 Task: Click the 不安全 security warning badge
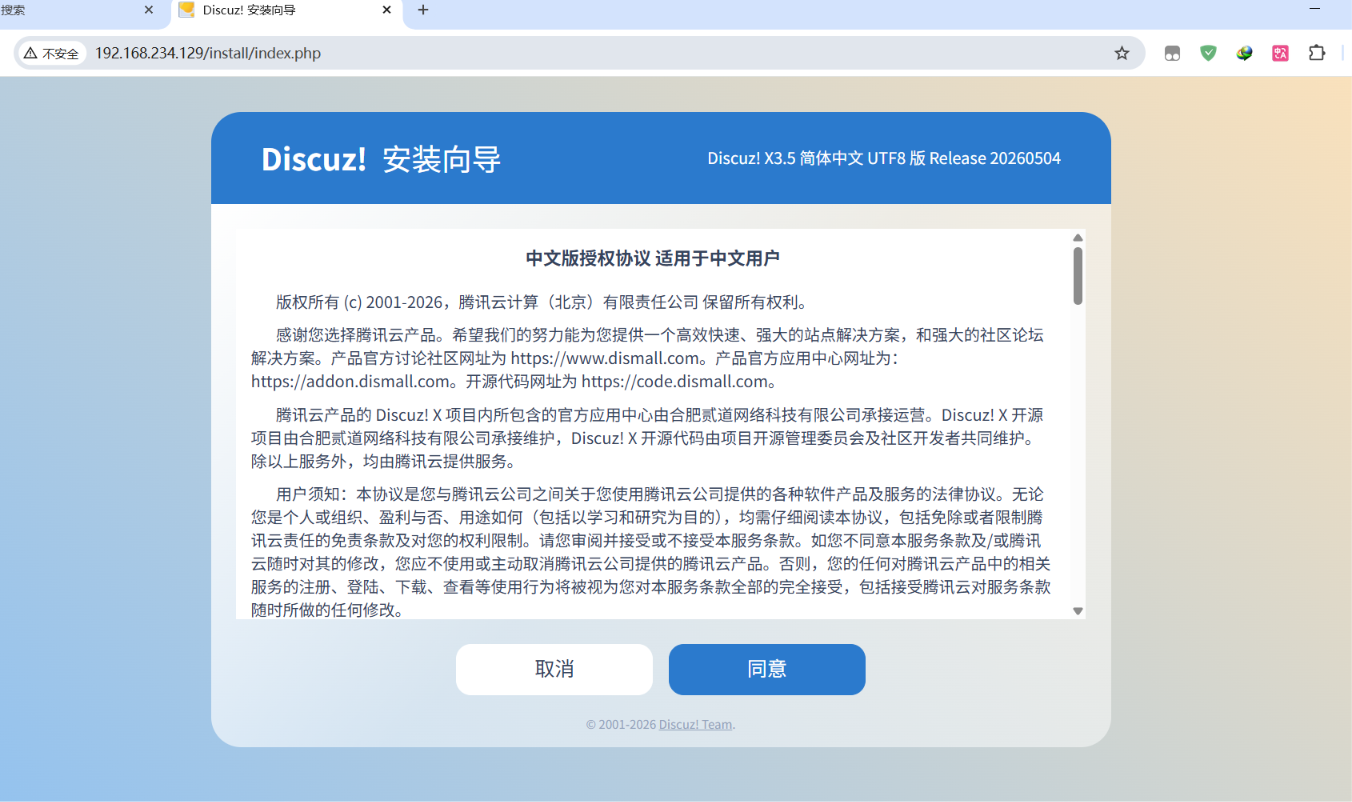click(x=52, y=53)
